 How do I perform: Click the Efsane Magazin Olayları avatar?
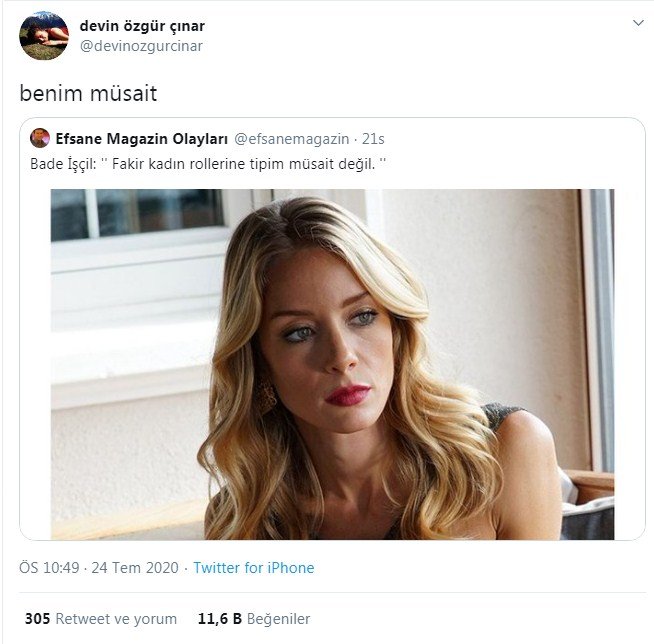click(x=40, y=138)
